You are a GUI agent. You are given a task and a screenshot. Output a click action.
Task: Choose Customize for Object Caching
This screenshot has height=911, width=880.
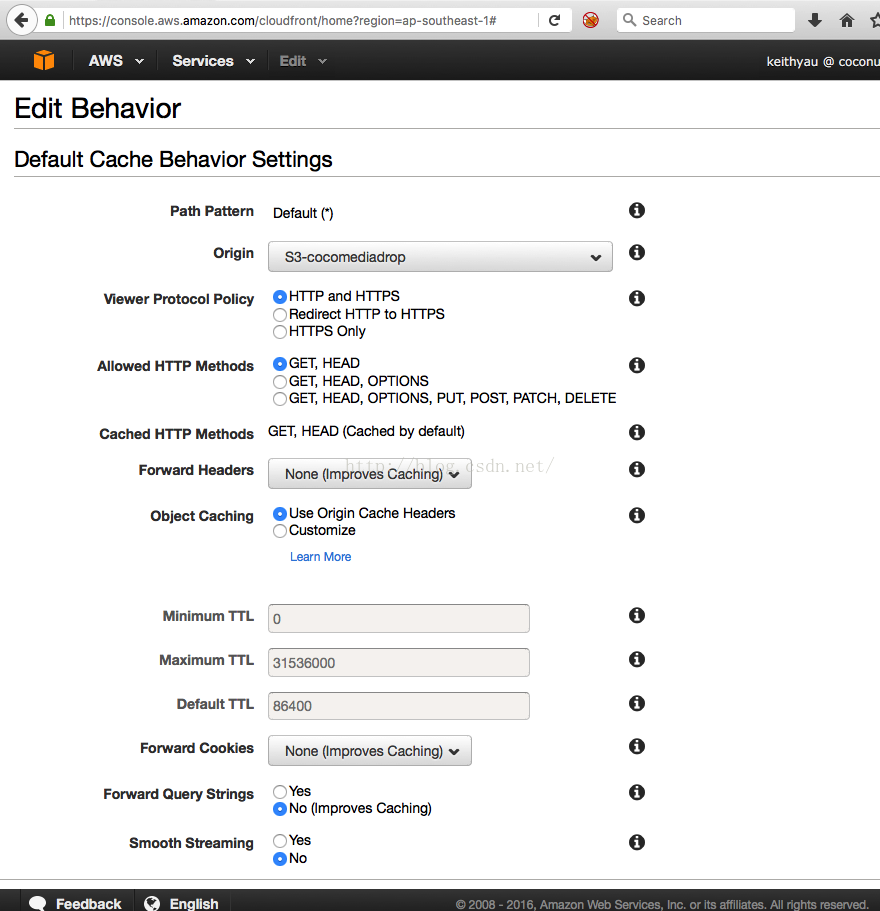280,531
